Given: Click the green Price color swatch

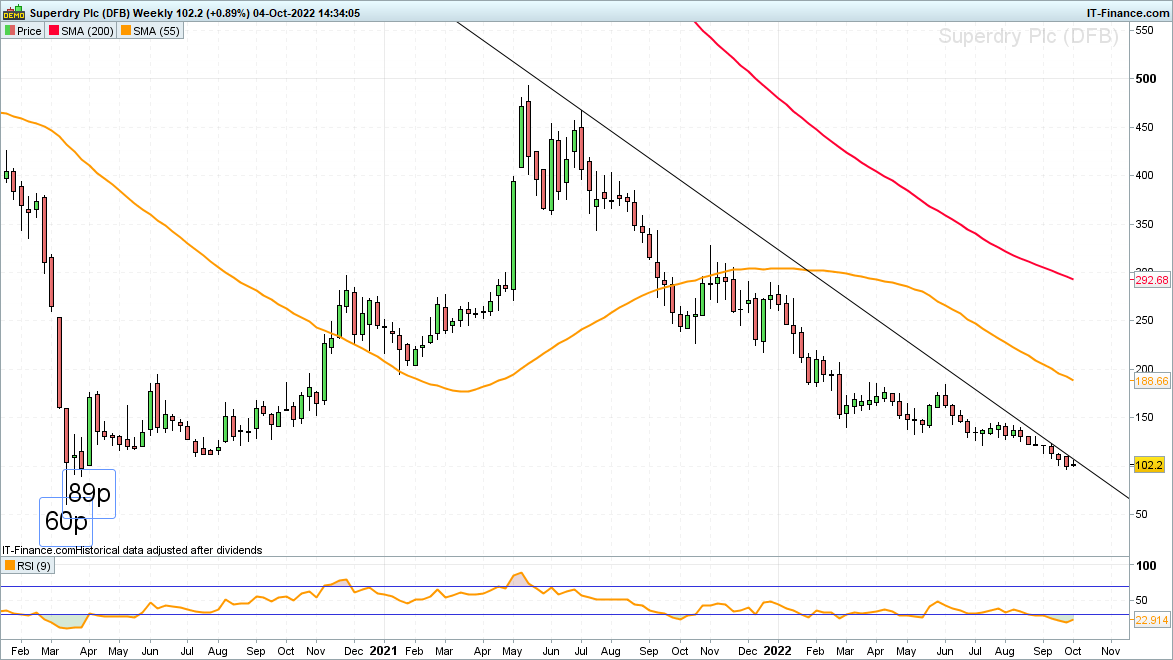Looking at the screenshot, I should tap(10, 31).
